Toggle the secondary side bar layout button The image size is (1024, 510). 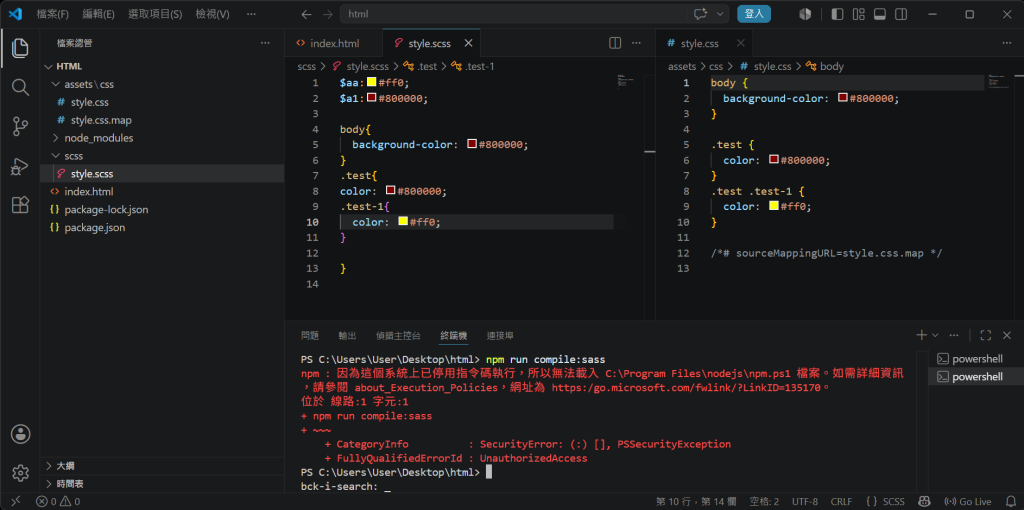pyautogui.click(x=901, y=14)
